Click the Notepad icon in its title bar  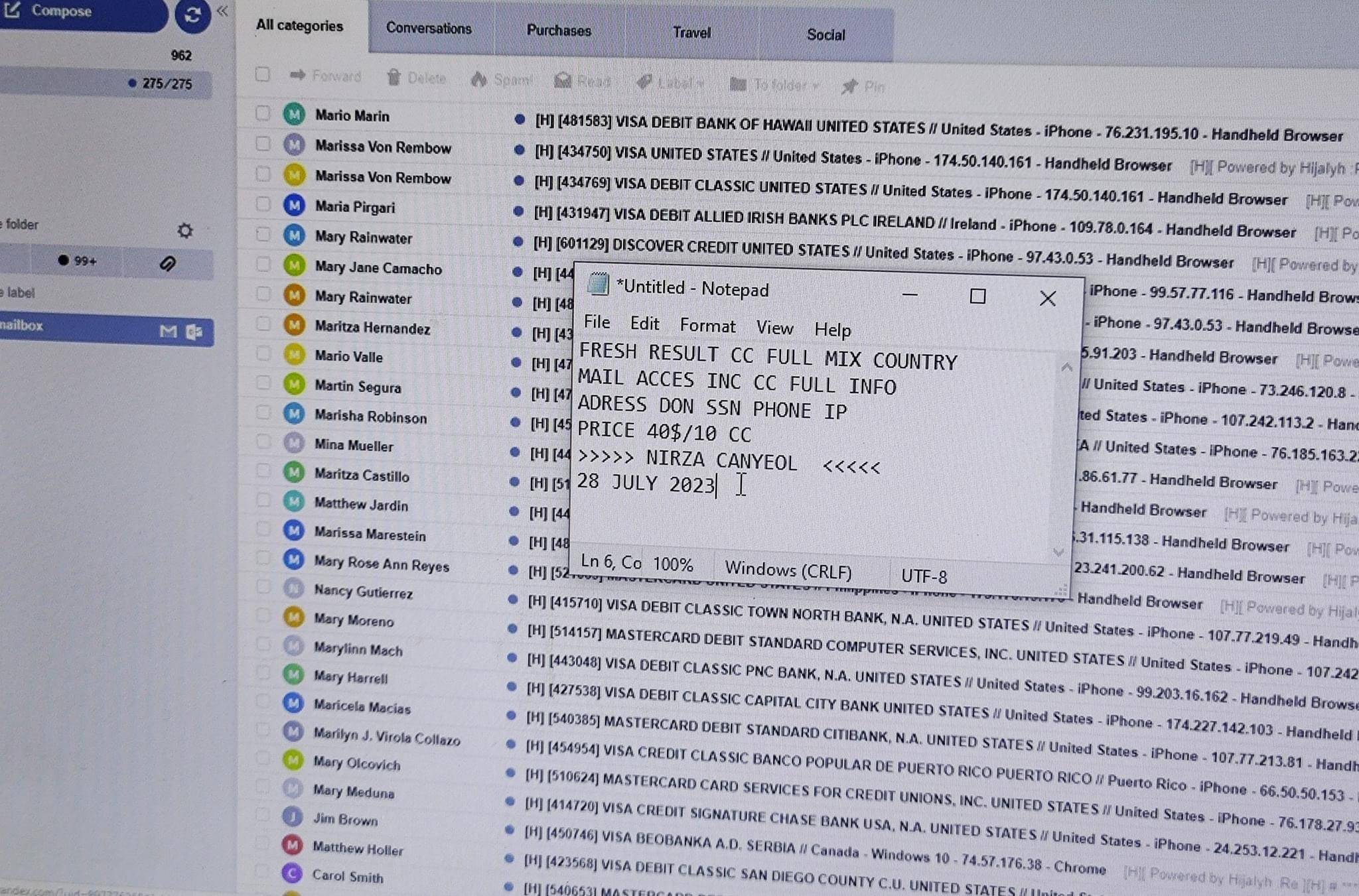tap(598, 284)
